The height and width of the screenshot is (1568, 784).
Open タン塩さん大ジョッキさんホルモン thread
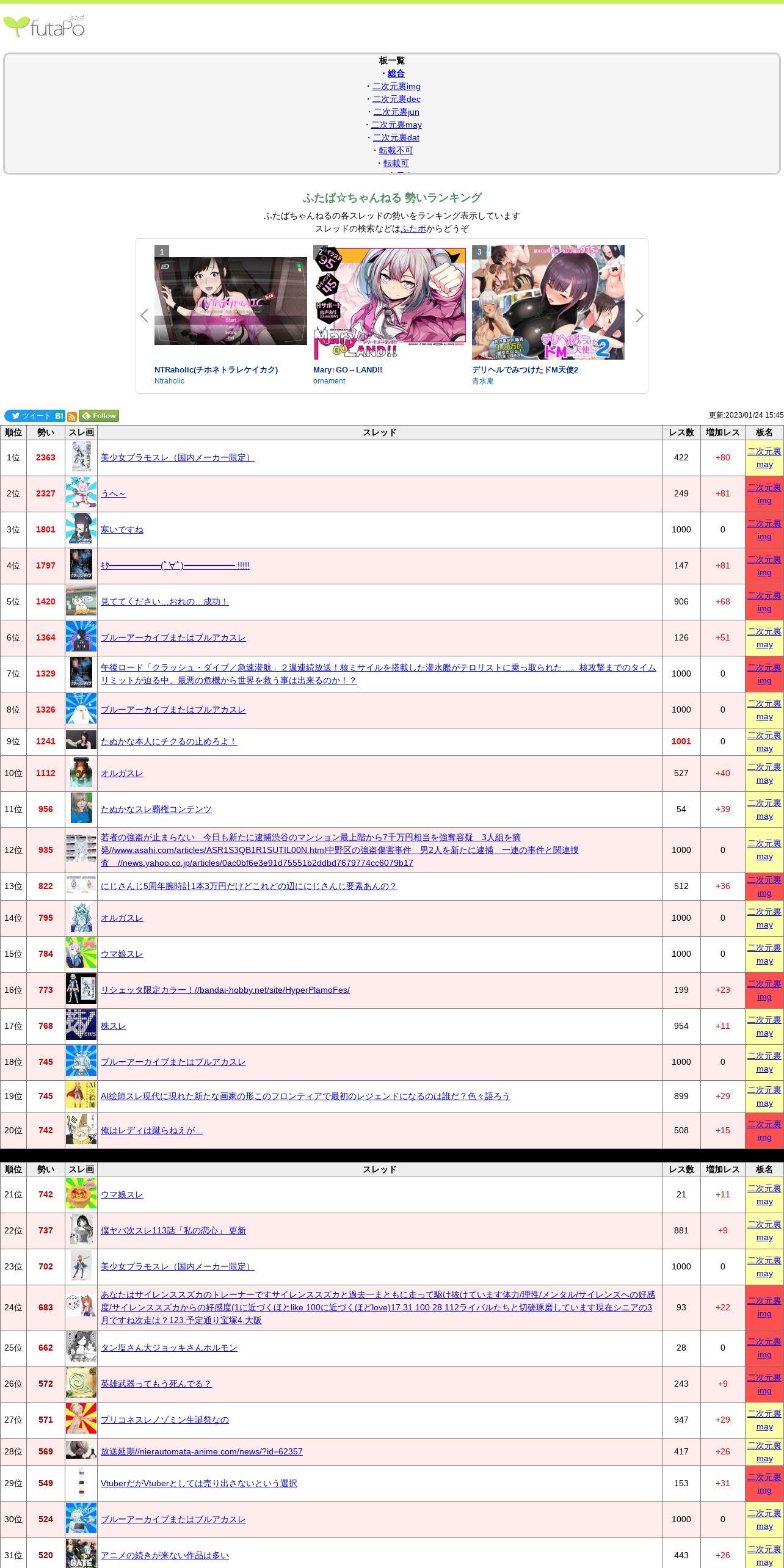point(169,1348)
